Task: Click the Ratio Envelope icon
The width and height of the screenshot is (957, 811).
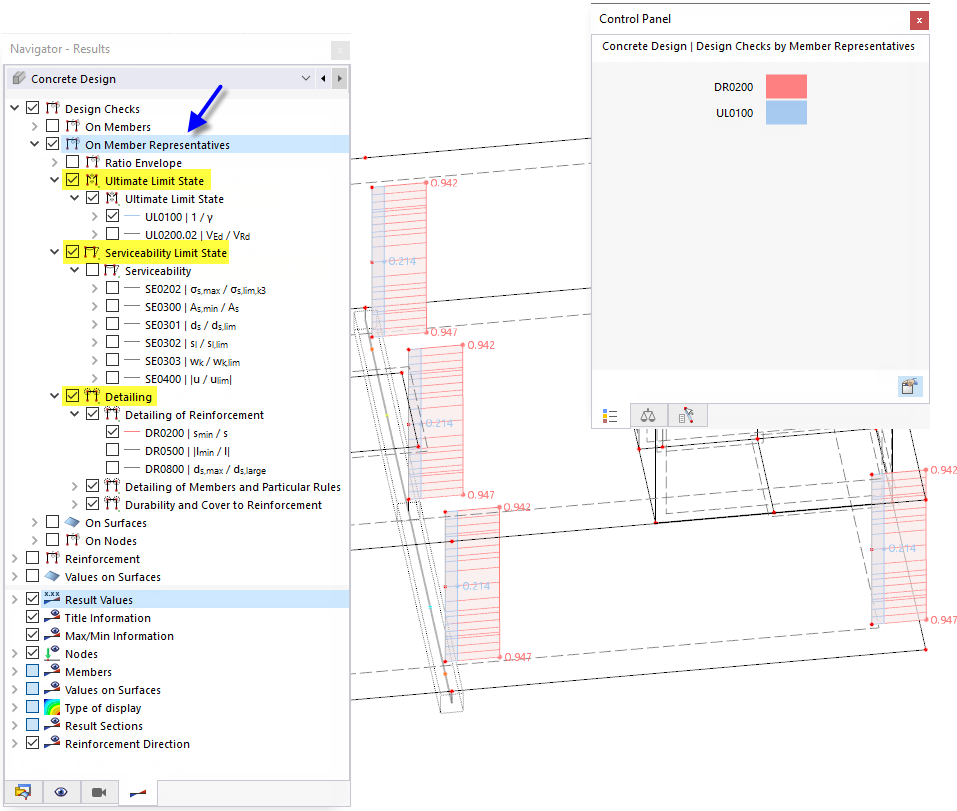Action: coord(93,162)
